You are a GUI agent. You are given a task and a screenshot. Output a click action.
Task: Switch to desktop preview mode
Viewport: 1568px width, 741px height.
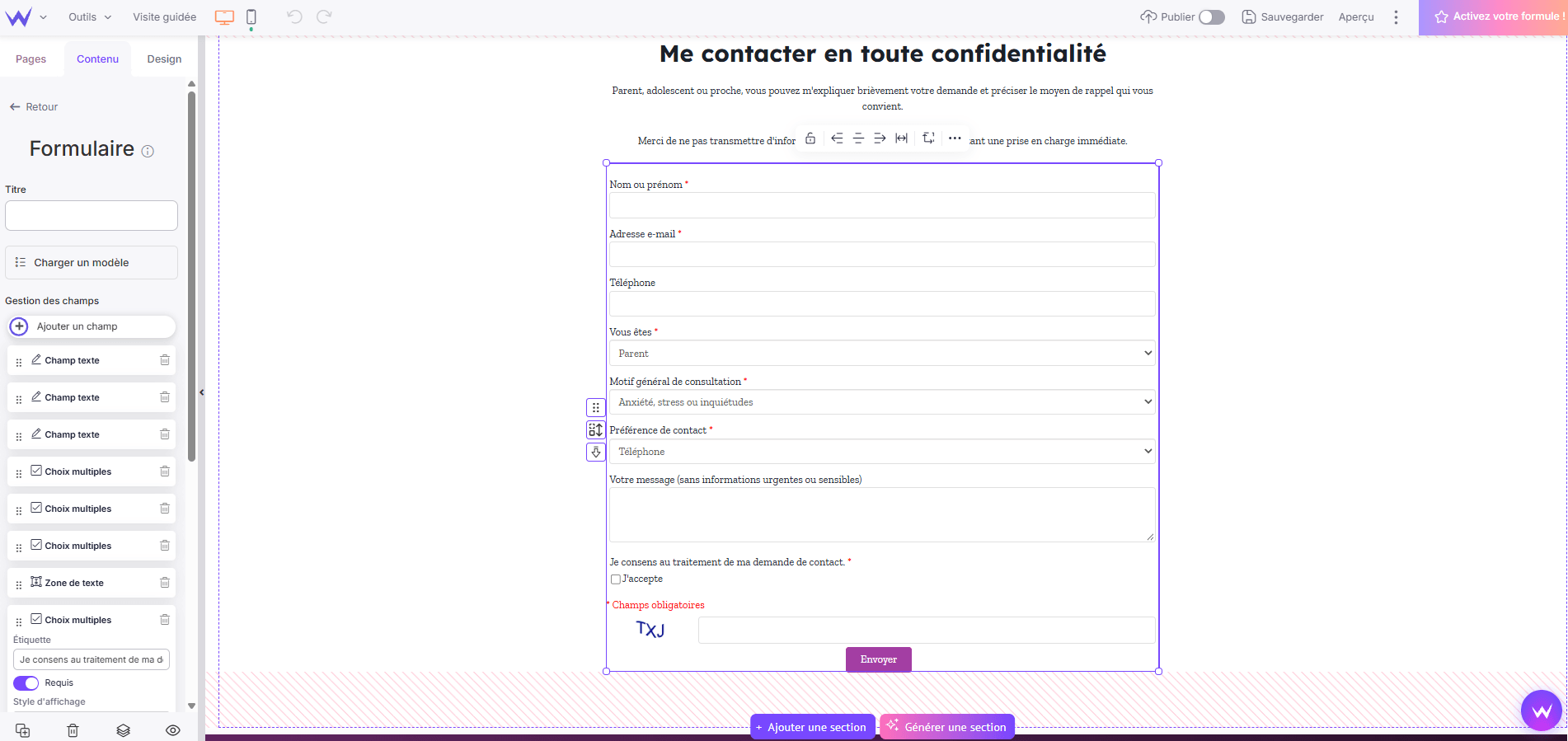point(224,17)
